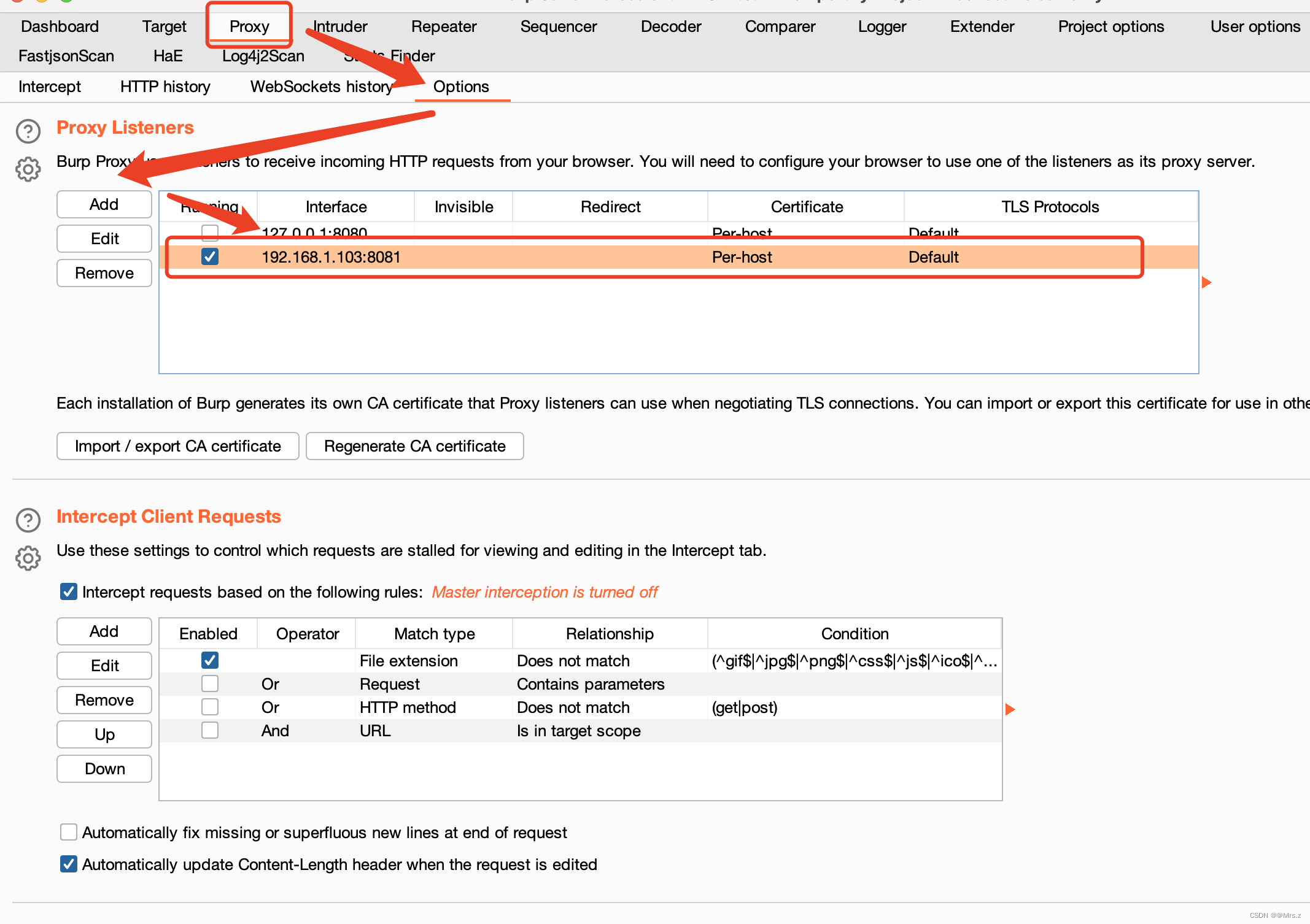This screenshot has height=924, width=1310.
Task: Click the WebSockets history icon
Action: (322, 87)
